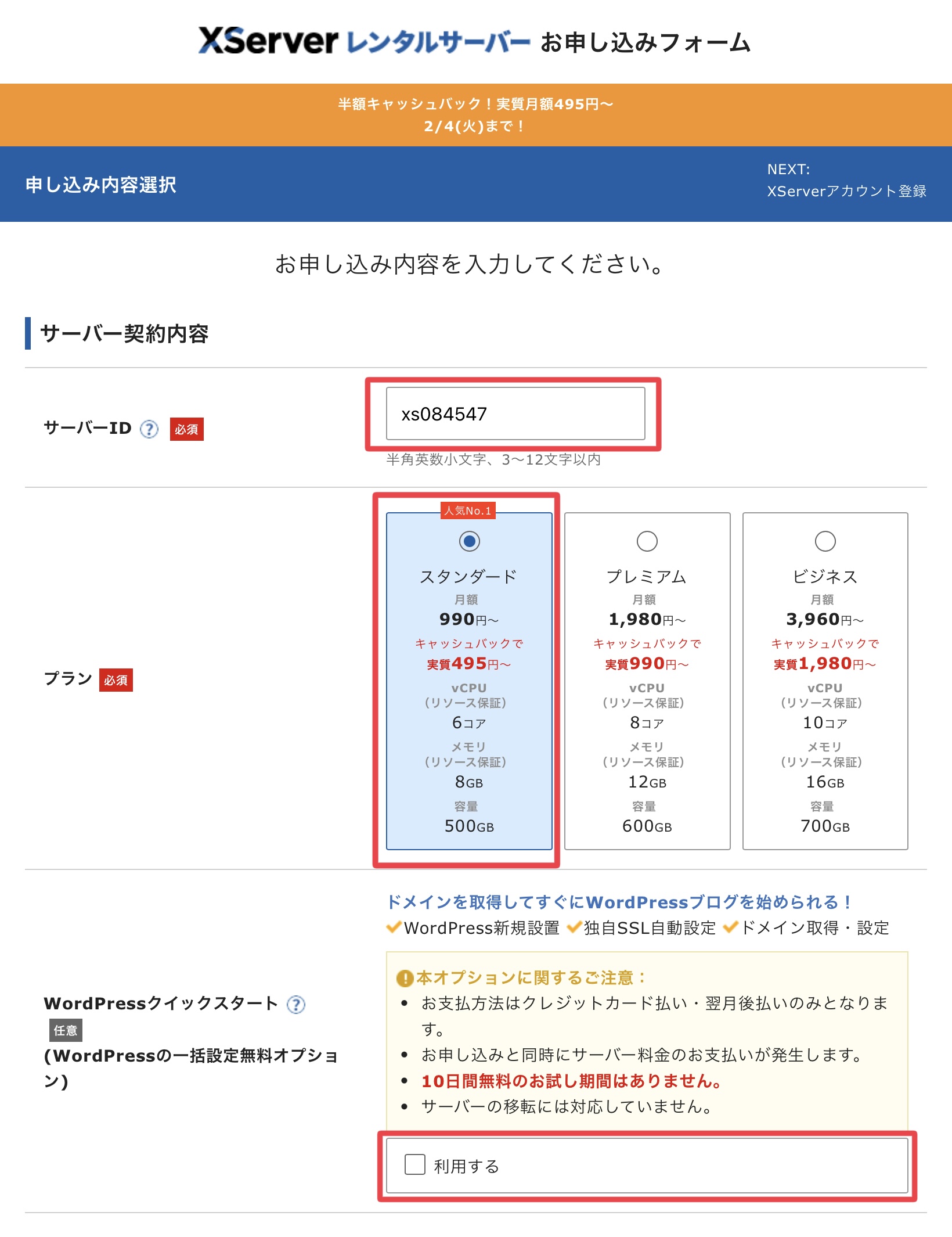This screenshot has width=952, height=1237.
Task: Click the cashback campaign orange banner
Action: 476,115
